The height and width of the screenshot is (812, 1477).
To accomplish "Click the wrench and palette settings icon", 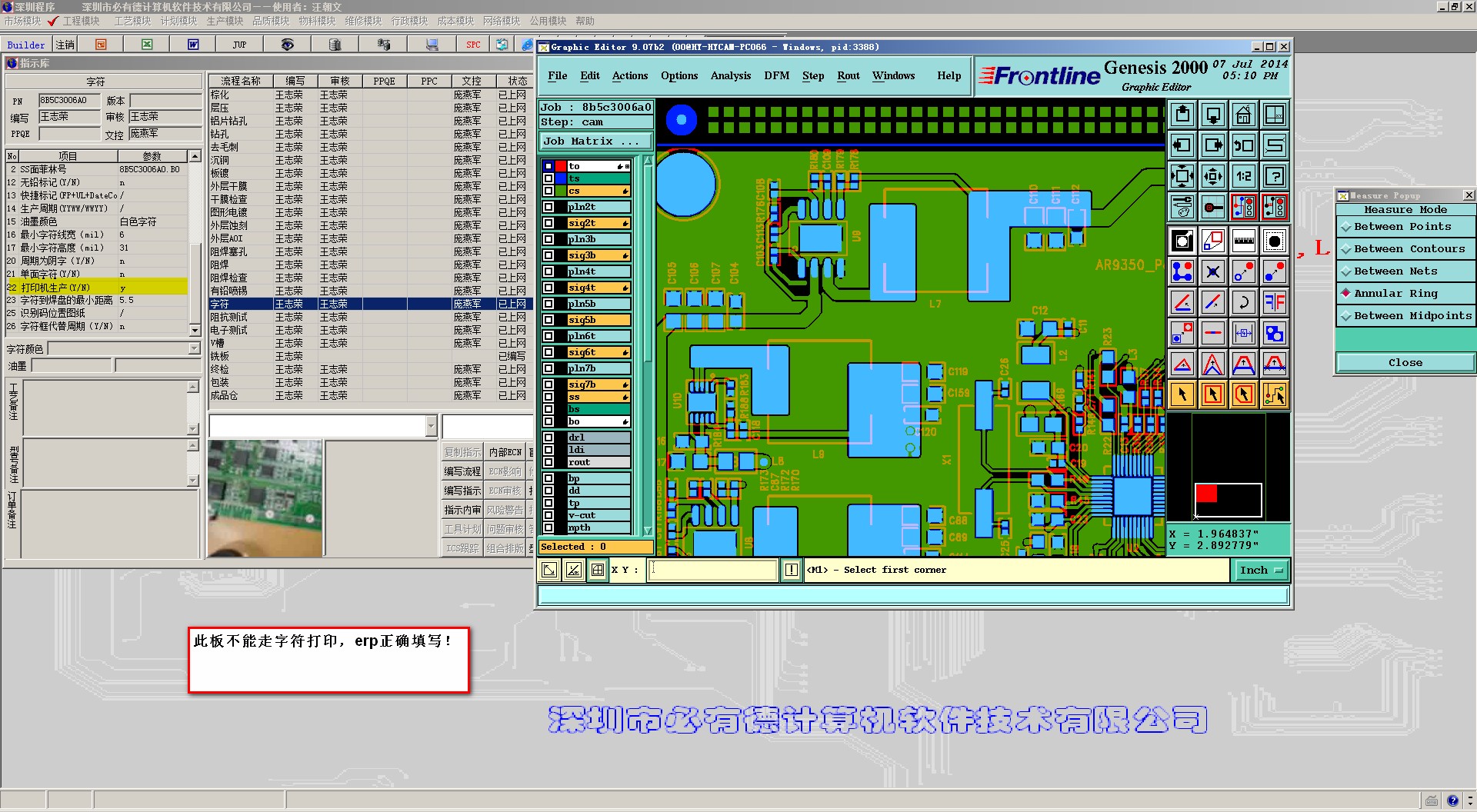I will tap(1182, 207).
